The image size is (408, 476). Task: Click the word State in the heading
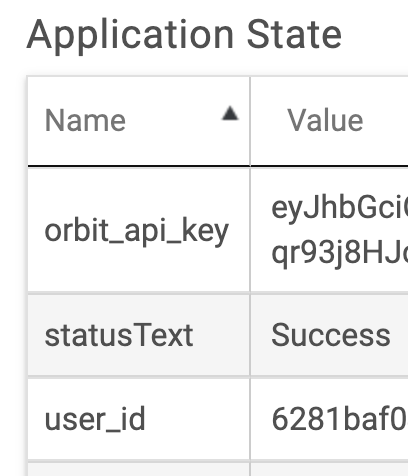pyautogui.click(x=294, y=35)
